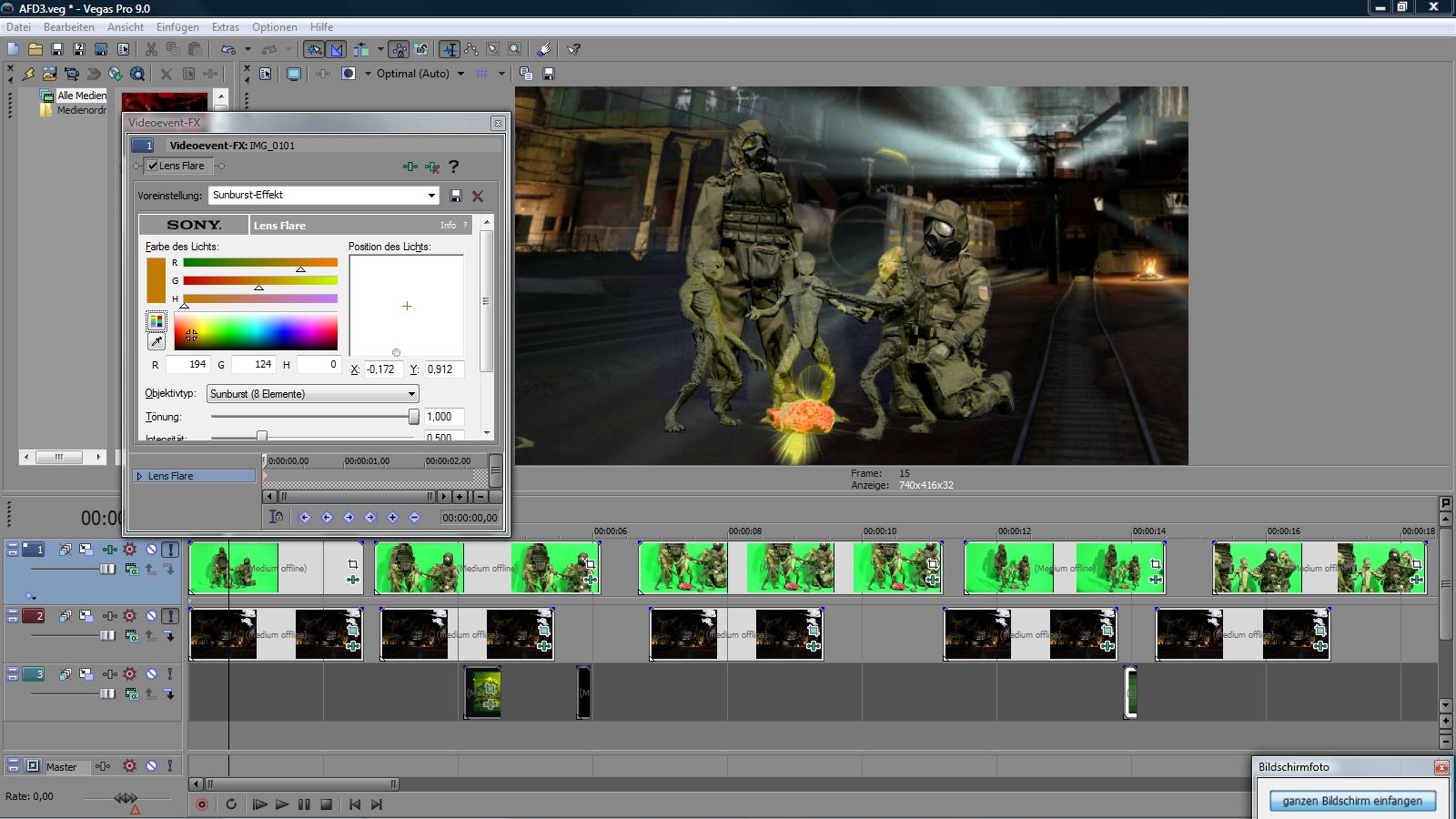The height and width of the screenshot is (819, 1456).
Task: Click the plug-in help question mark
Action: point(453,167)
